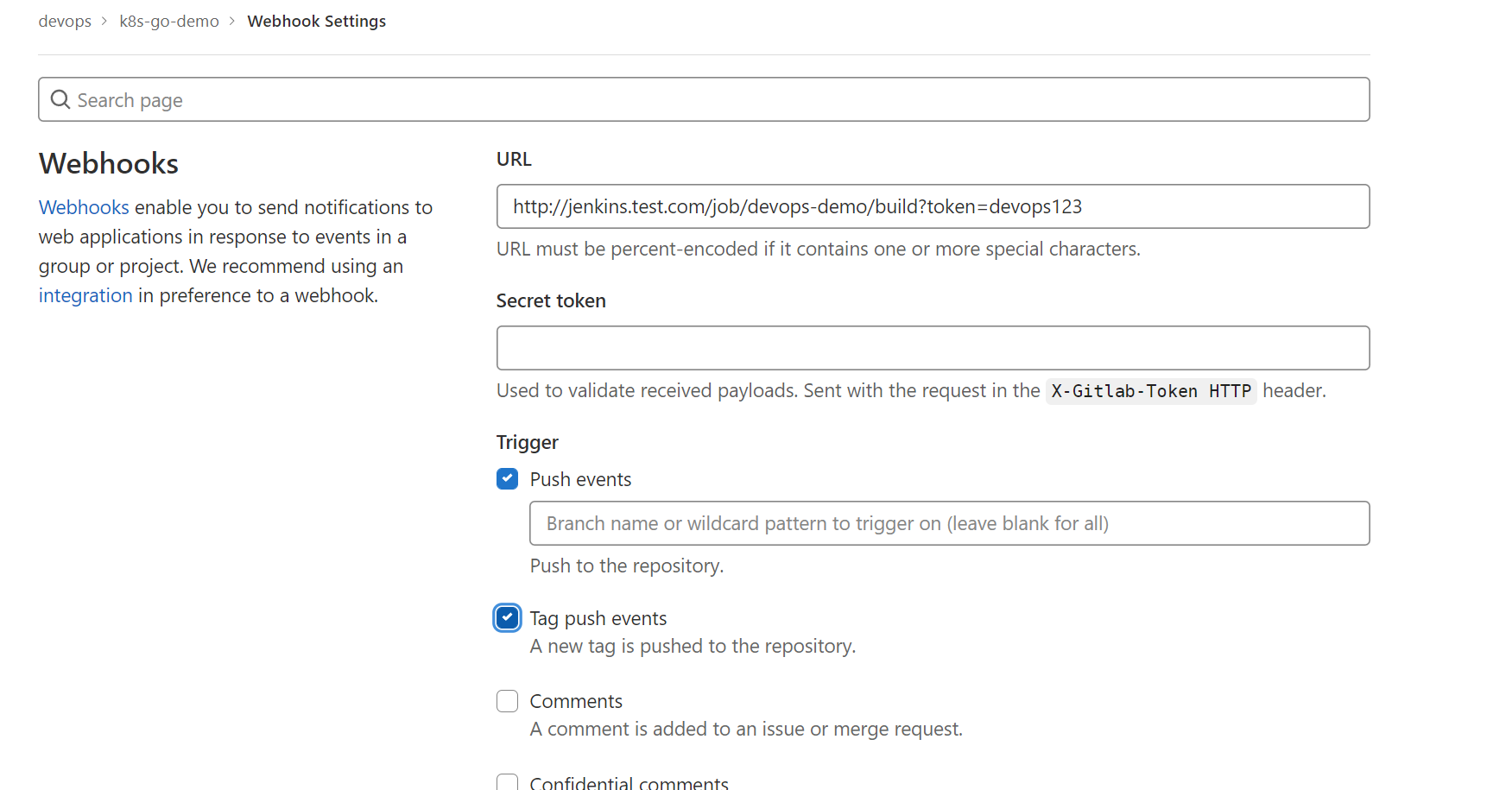The height and width of the screenshot is (790, 1512).
Task: Click into the webhook URL field
Action: point(933,206)
